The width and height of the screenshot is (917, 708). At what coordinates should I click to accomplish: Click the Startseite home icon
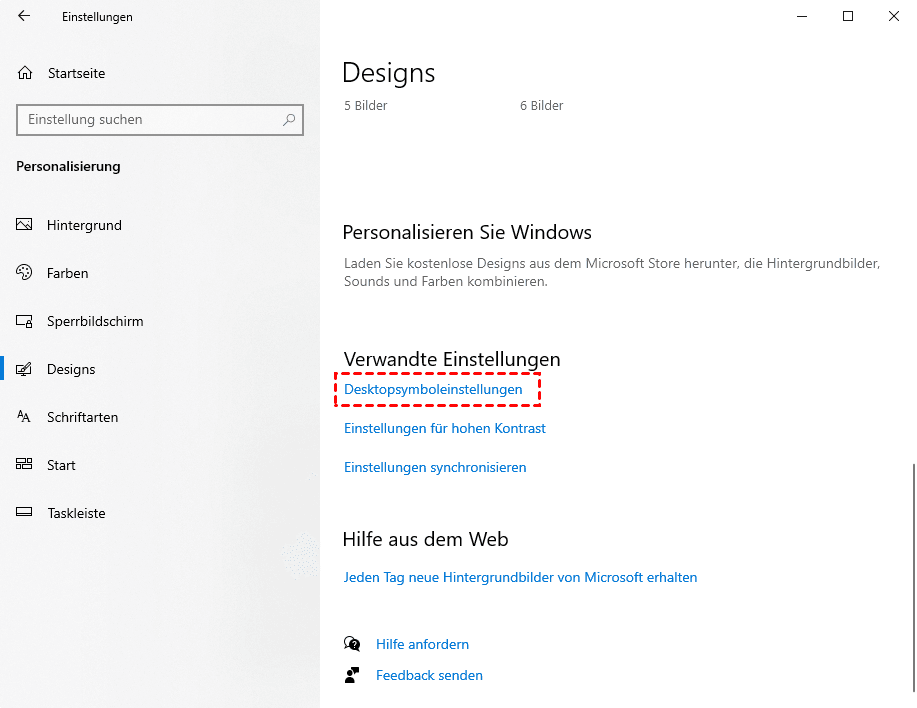pos(25,73)
